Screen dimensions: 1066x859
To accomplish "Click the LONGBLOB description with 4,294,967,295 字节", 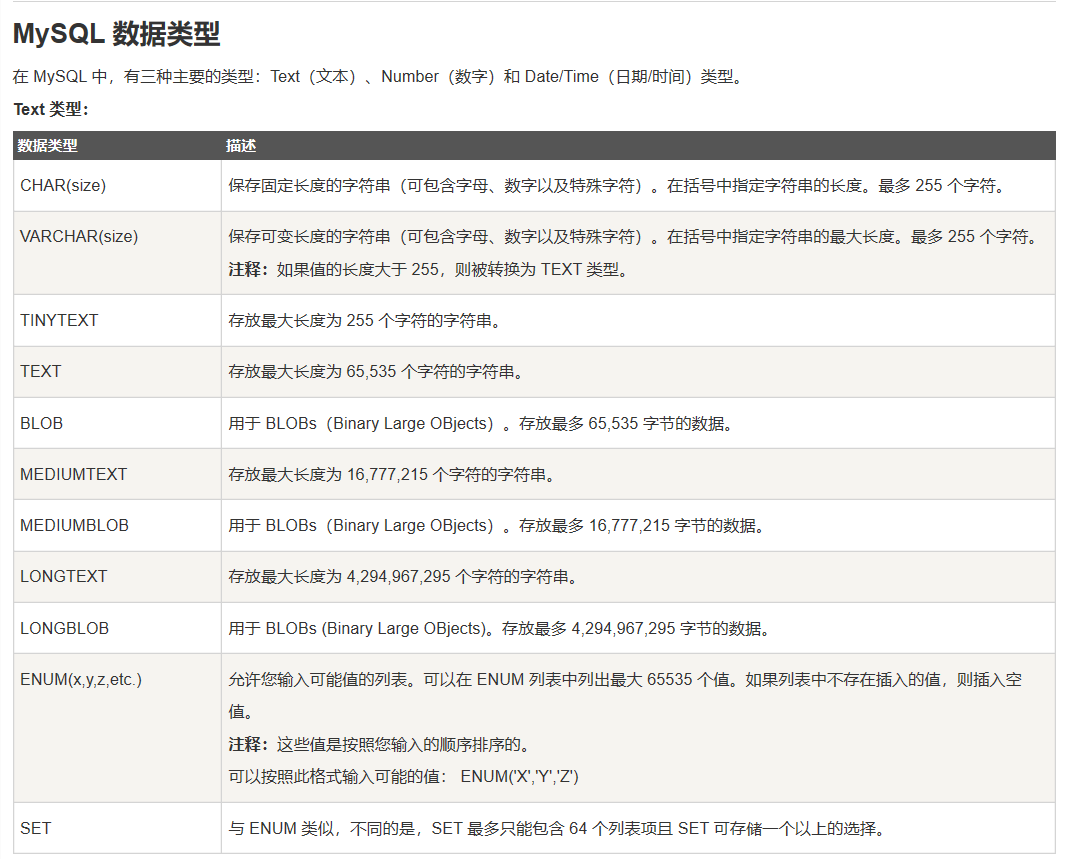I will click(500, 628).
